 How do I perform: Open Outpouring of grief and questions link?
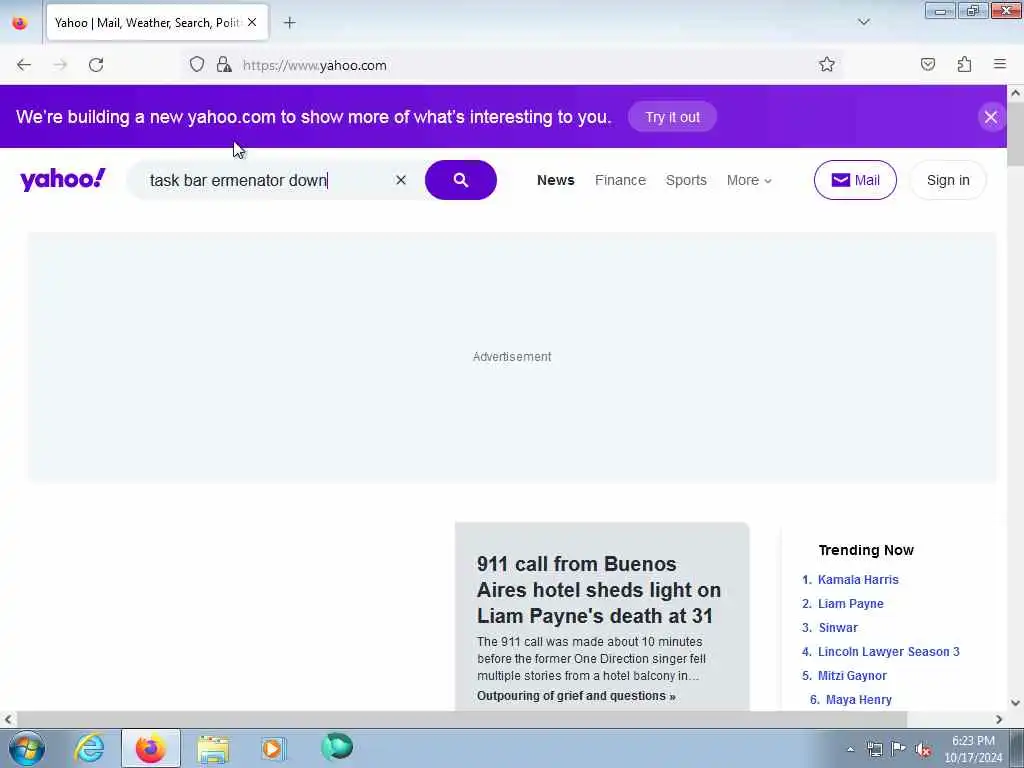[x=576, y=696]
